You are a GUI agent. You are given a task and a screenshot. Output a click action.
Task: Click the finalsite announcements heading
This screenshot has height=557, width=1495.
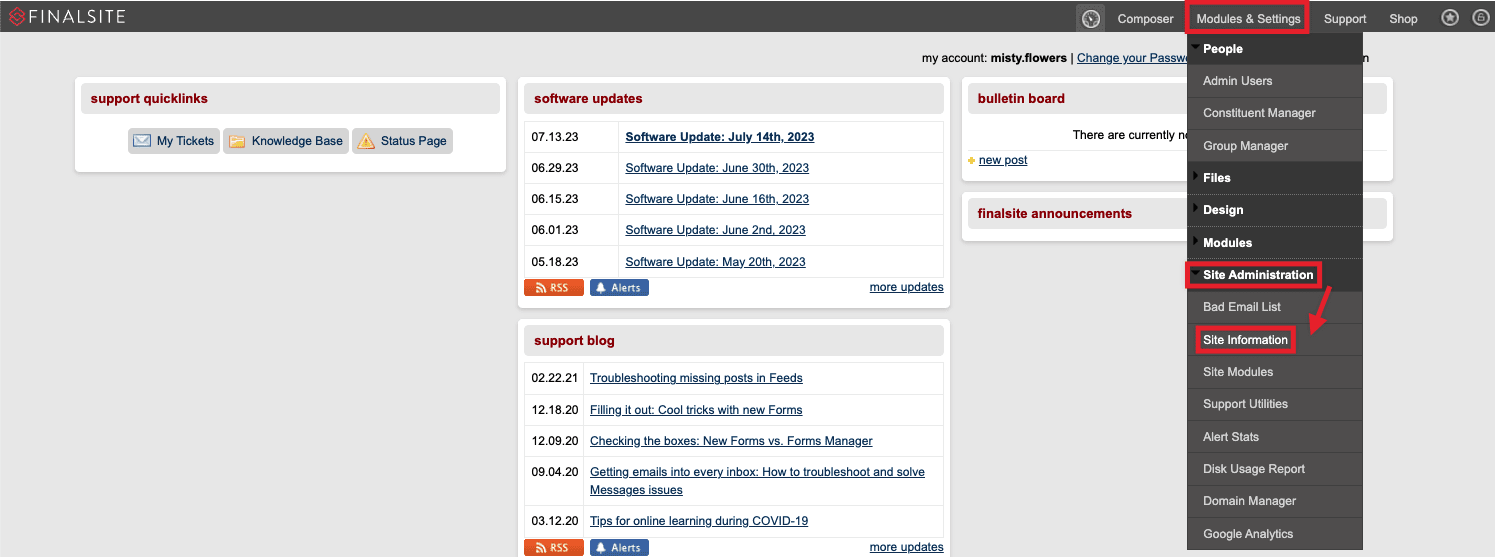[x=1055, y=213]
